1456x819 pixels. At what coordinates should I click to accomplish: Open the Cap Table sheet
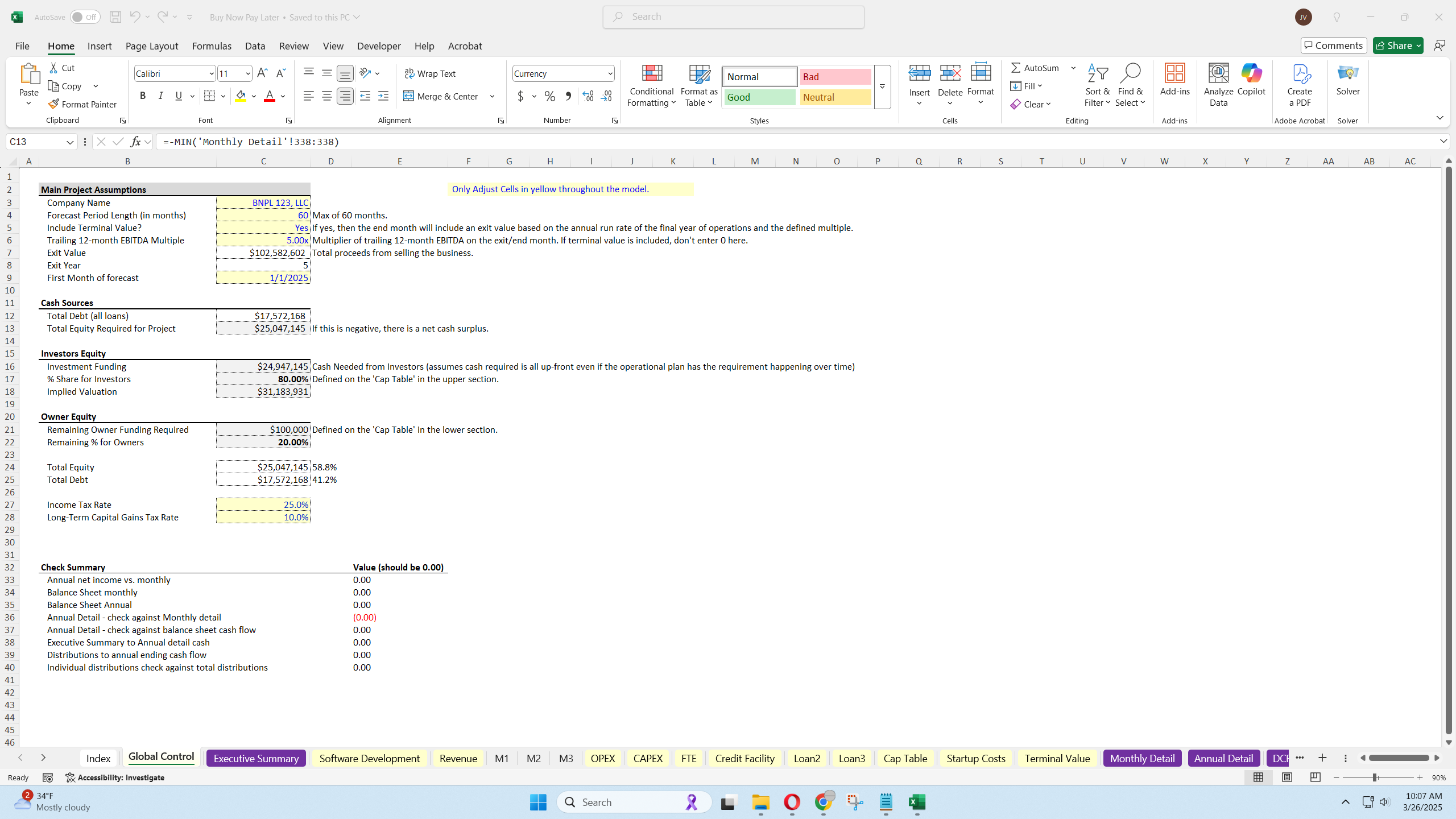905,758
